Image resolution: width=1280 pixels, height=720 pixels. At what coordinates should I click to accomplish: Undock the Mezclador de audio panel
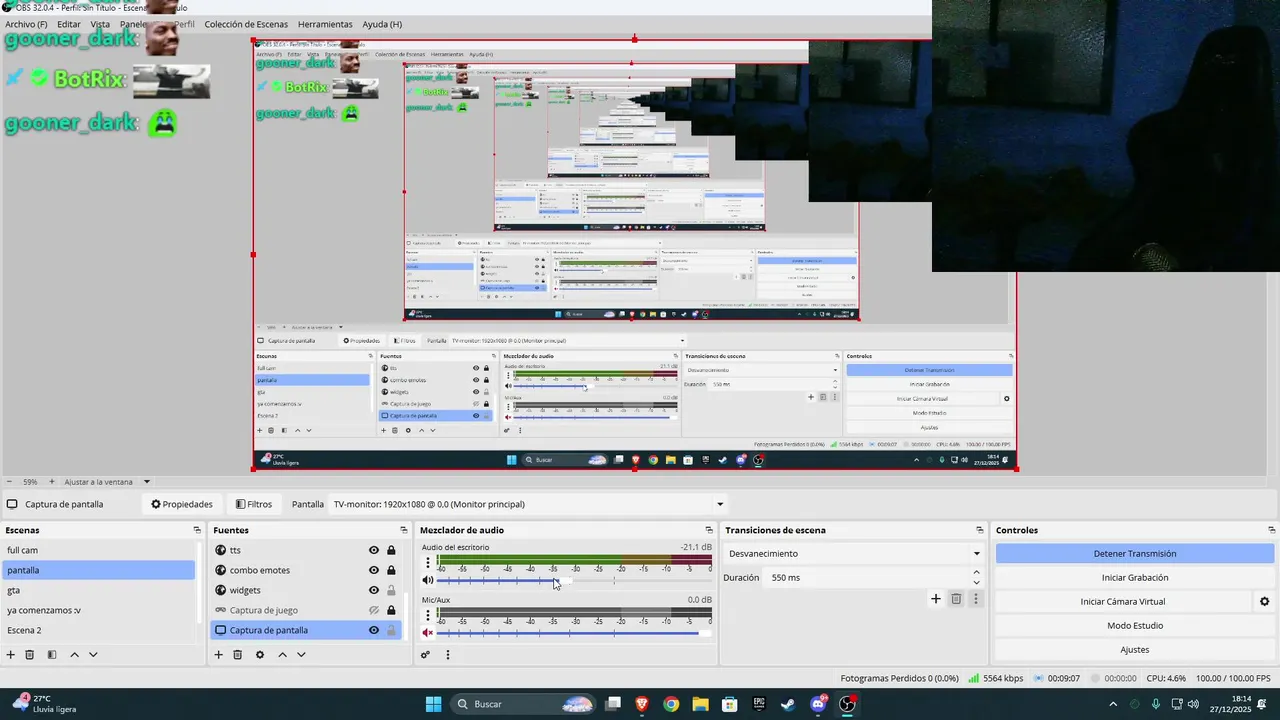(x=709, y=530)
